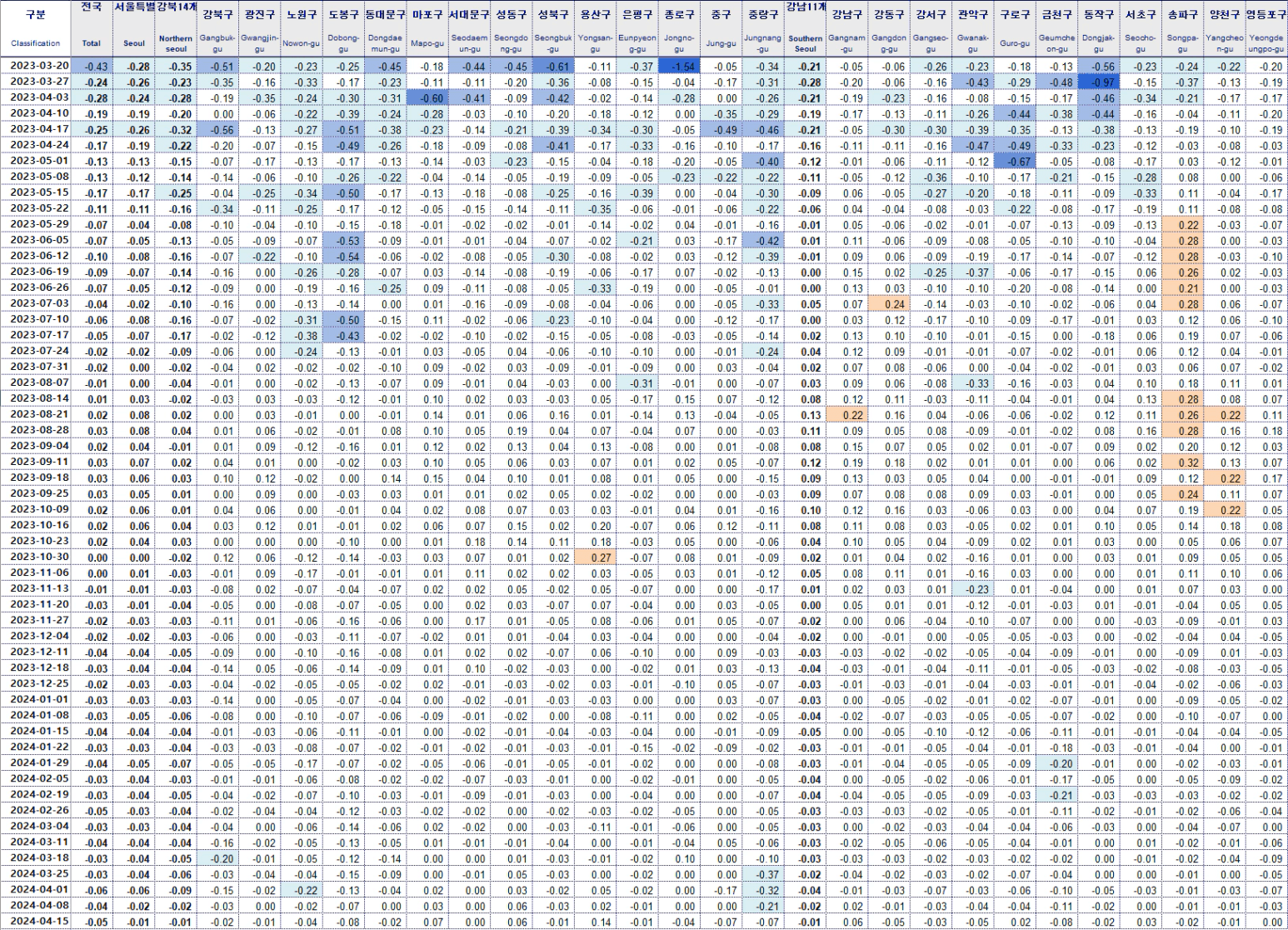Click the 전국 column header
Screen dimensions: 1288x930
[92, 7]
